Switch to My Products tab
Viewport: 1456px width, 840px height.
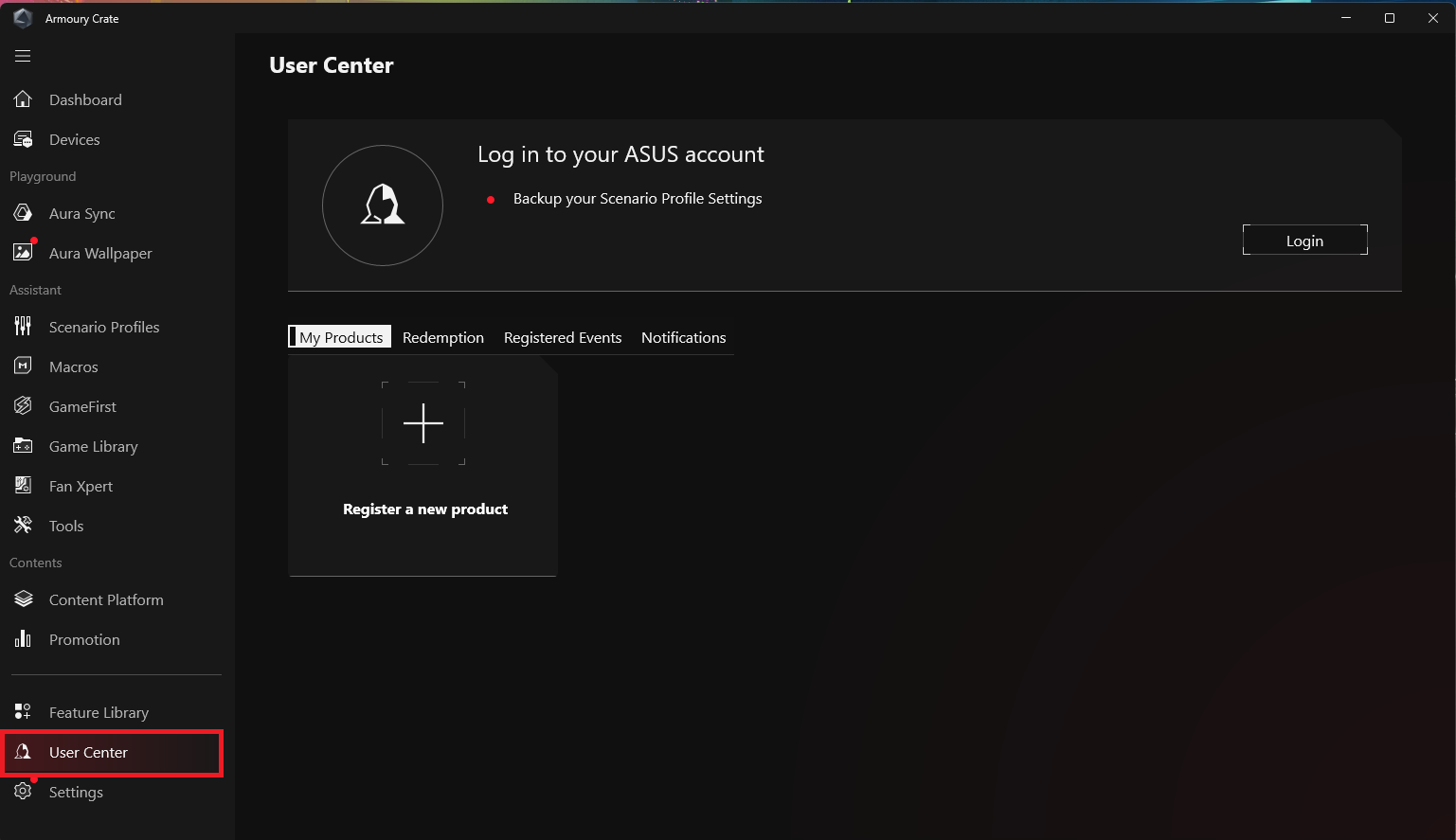[x=340, y=337]
